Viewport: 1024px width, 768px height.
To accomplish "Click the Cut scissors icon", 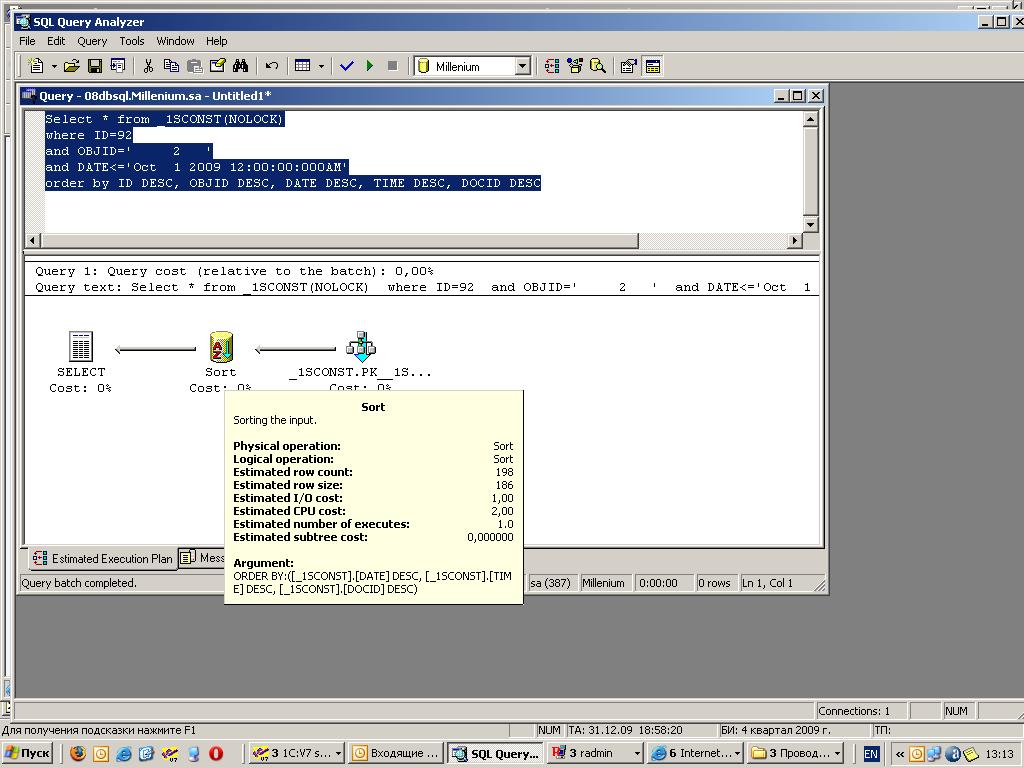I will point(148,66).
